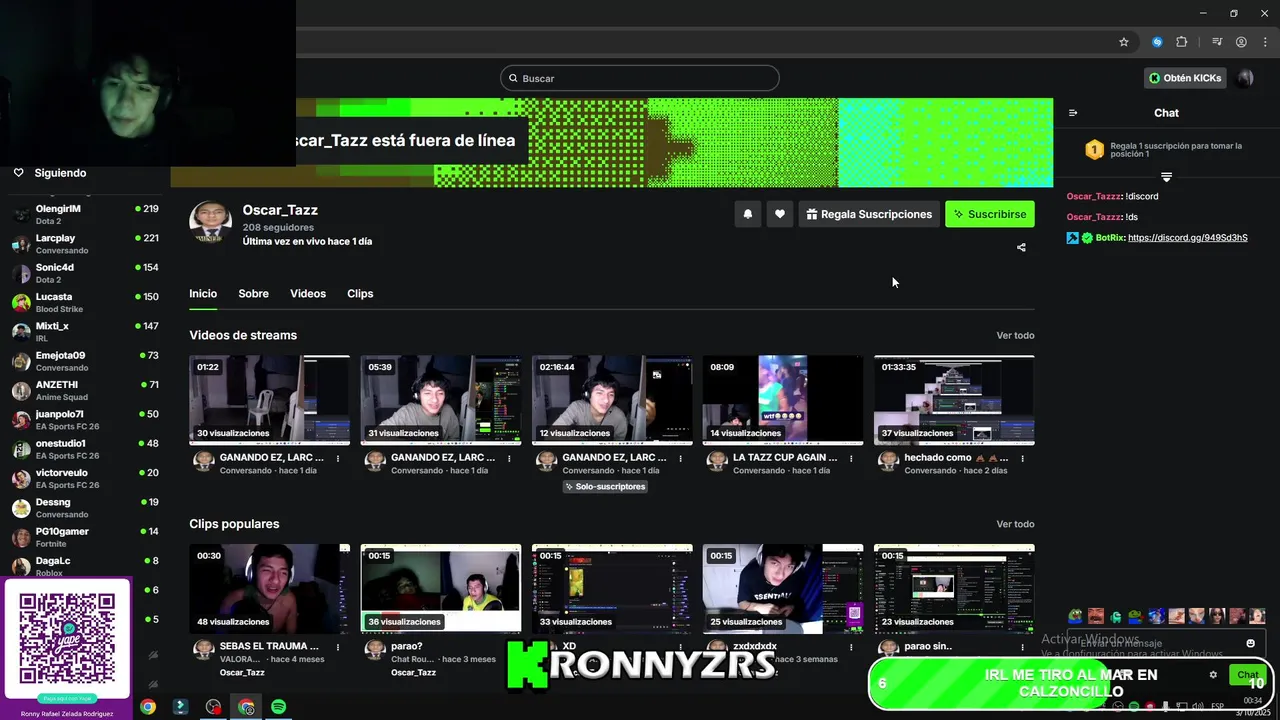Open the 05:39 stream video thumbnail
Viewport: 1280px width, 720px height.
coord(441,400)
